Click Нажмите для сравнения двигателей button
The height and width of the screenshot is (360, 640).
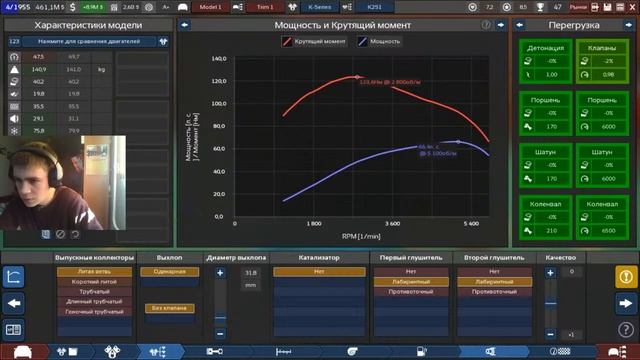[89, 41]
